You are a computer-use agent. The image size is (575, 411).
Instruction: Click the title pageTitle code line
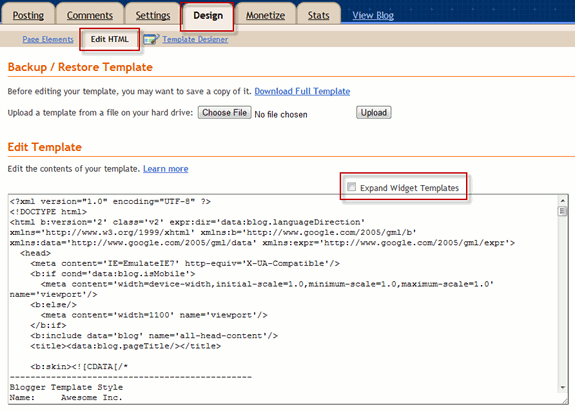click(x=126, y=346)
